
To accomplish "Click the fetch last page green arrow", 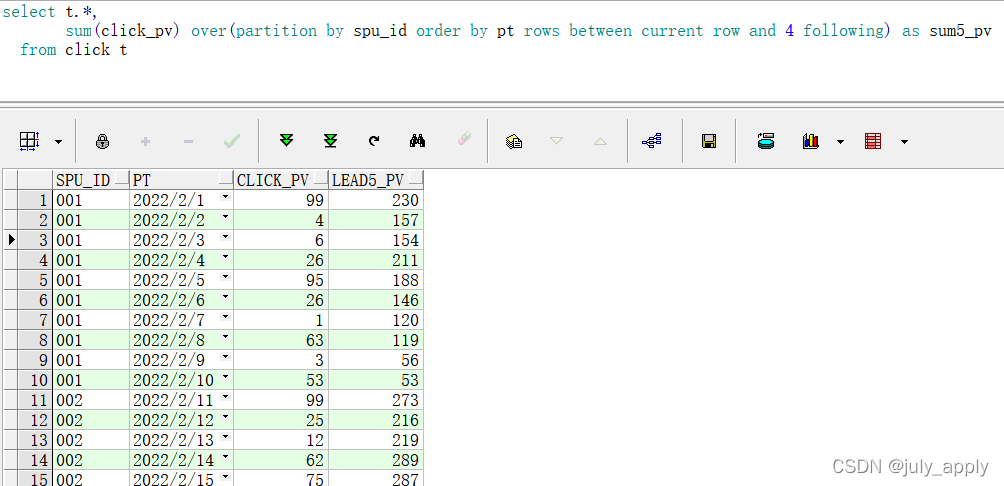I will pyautogui.click(x=330, y=141).
